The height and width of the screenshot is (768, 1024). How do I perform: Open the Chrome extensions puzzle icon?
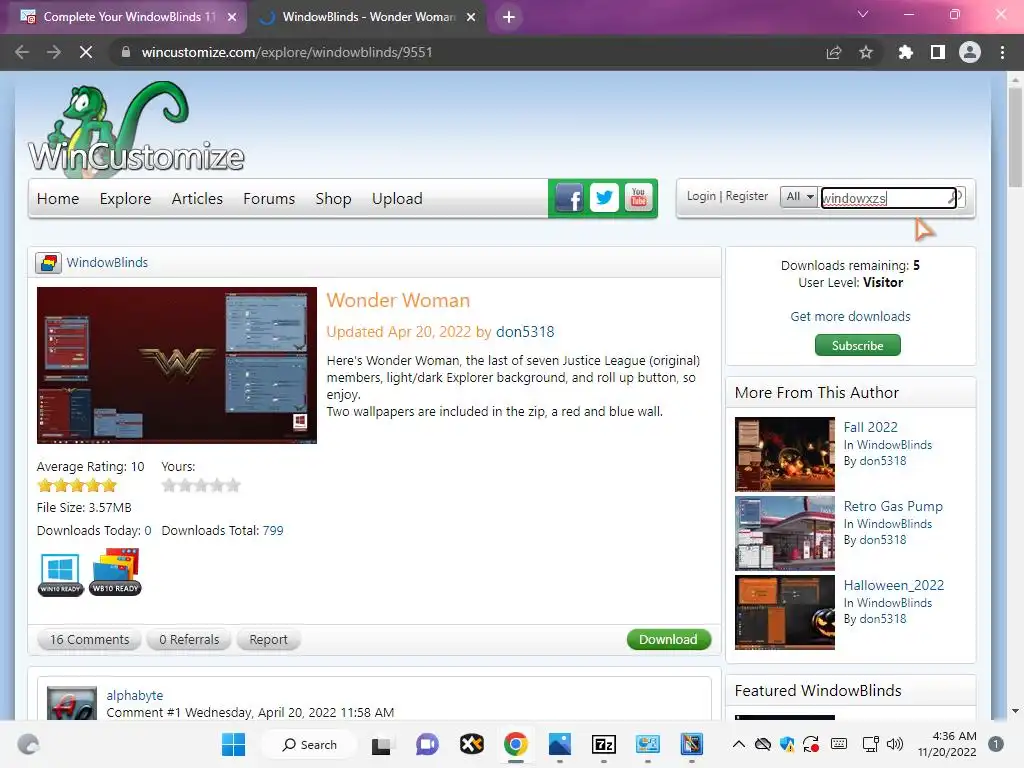905,52
